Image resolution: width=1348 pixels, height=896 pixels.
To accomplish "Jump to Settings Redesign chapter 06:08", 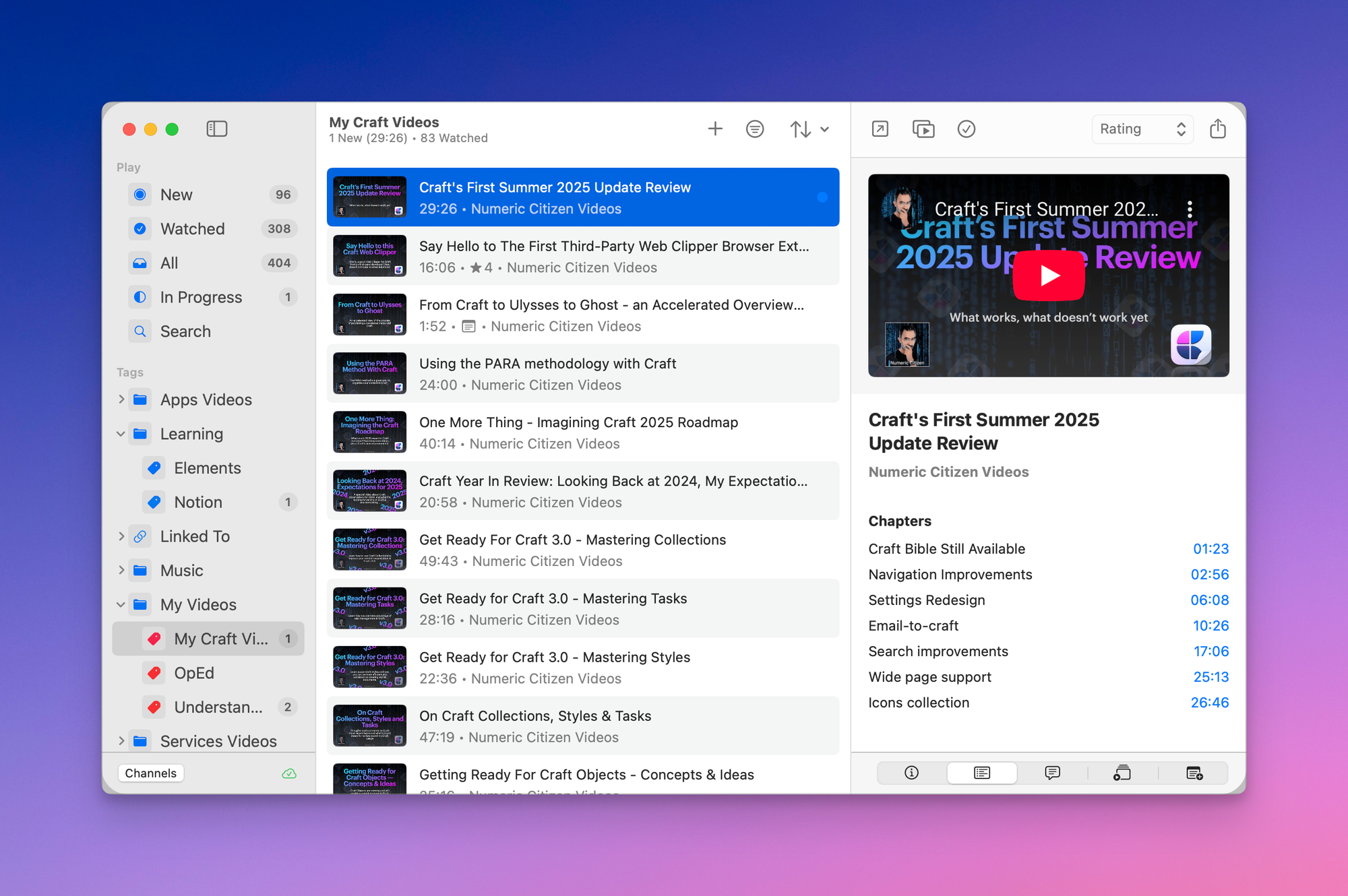I will click(x=1209, y=600).
